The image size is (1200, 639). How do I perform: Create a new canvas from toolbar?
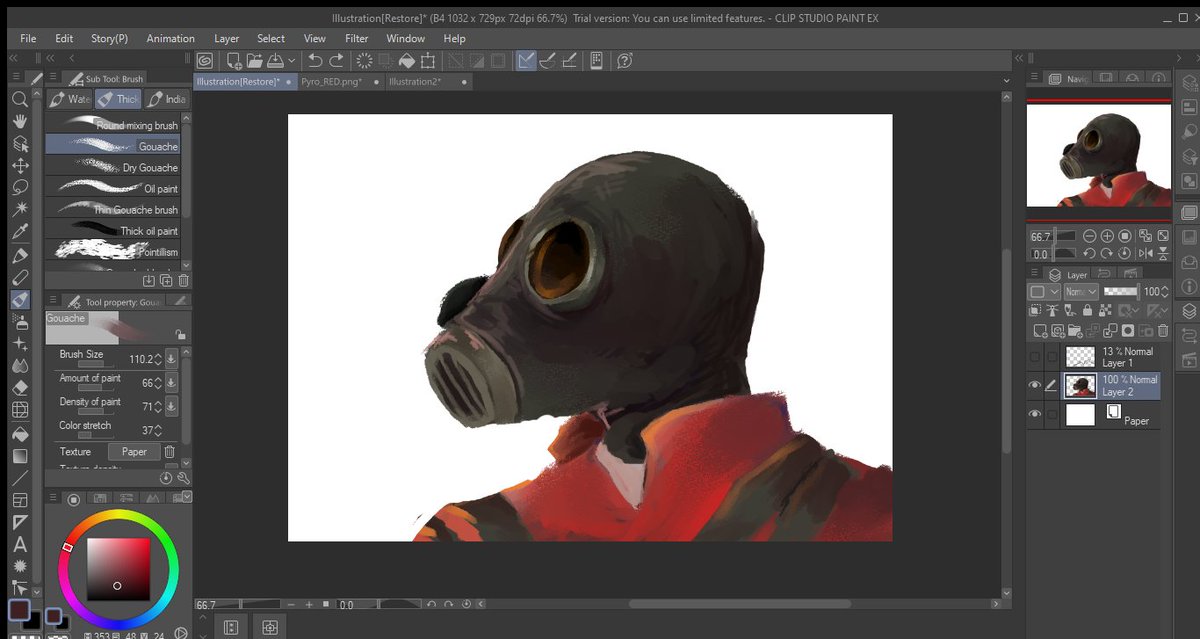[233, 61]
